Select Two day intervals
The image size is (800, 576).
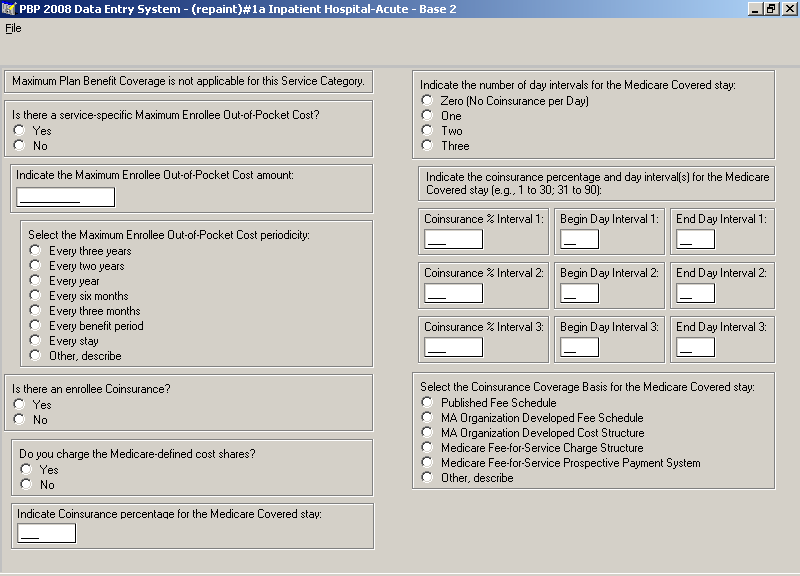tap(428, 131)
